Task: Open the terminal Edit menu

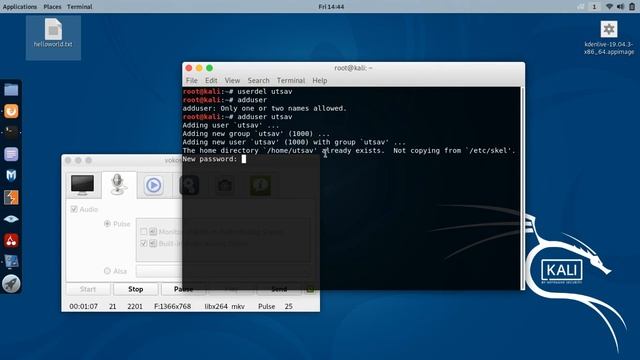Action: point(211,80)
